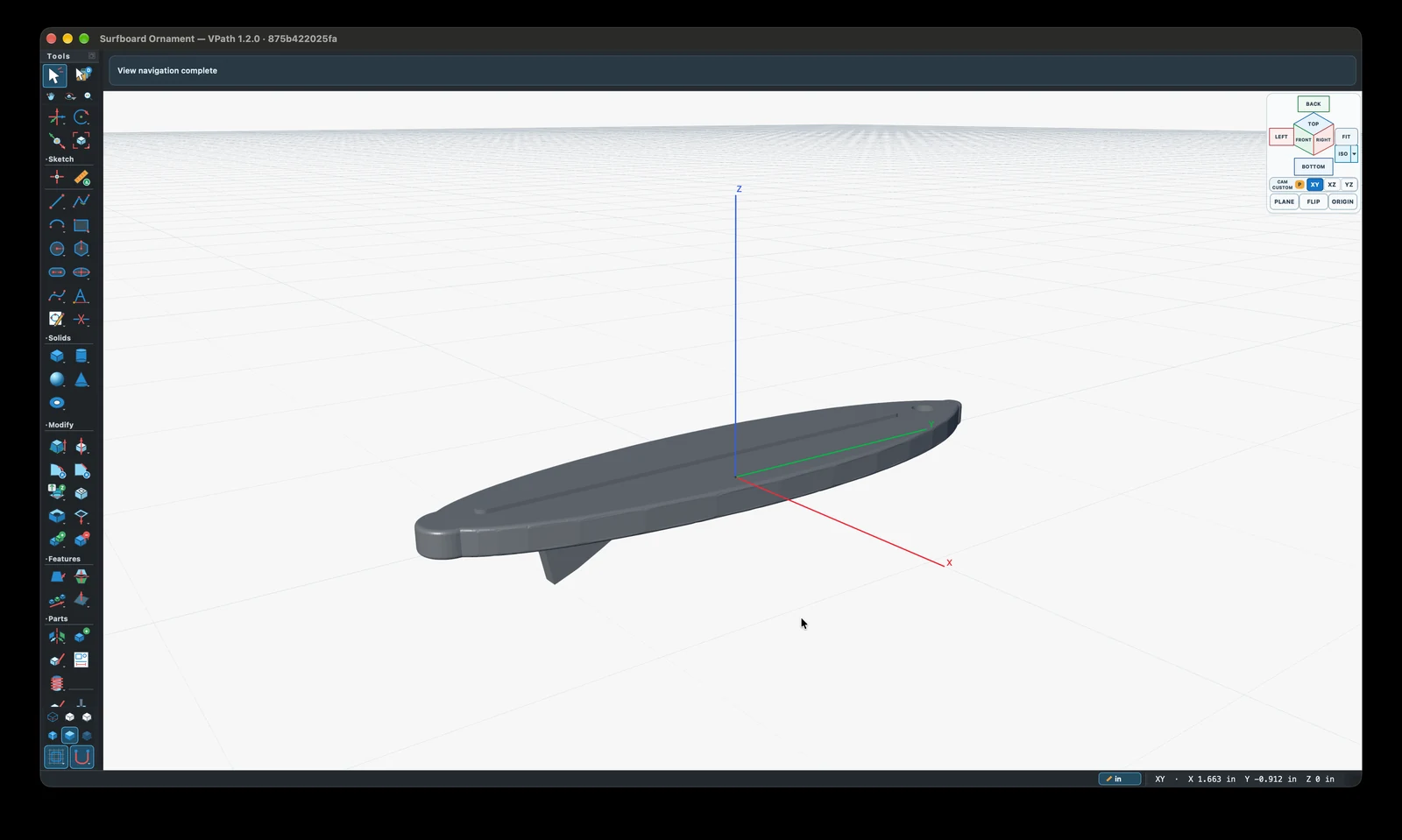1402x840 pixels.
Task: Open the ISO view dropdown arrow
Action: [1355, 154]
